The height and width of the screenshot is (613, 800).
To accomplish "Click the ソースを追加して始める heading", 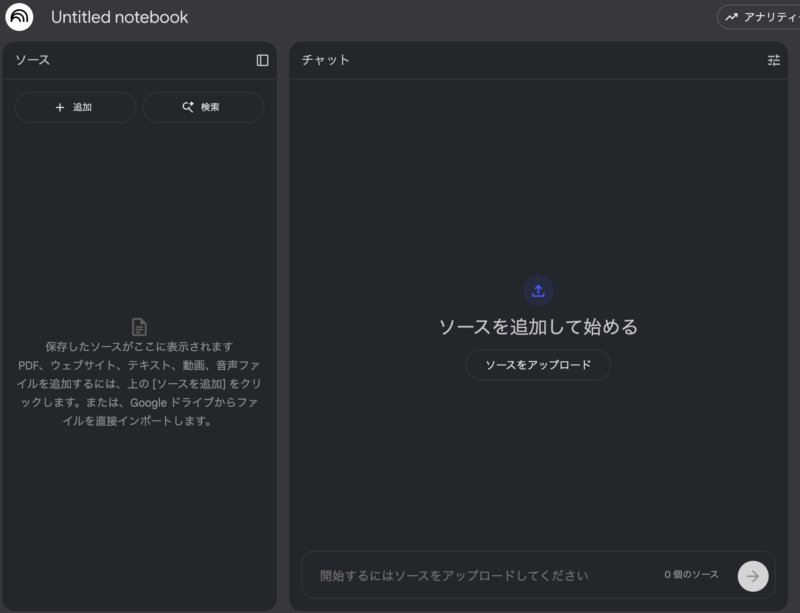I will [x=538, y=327].
